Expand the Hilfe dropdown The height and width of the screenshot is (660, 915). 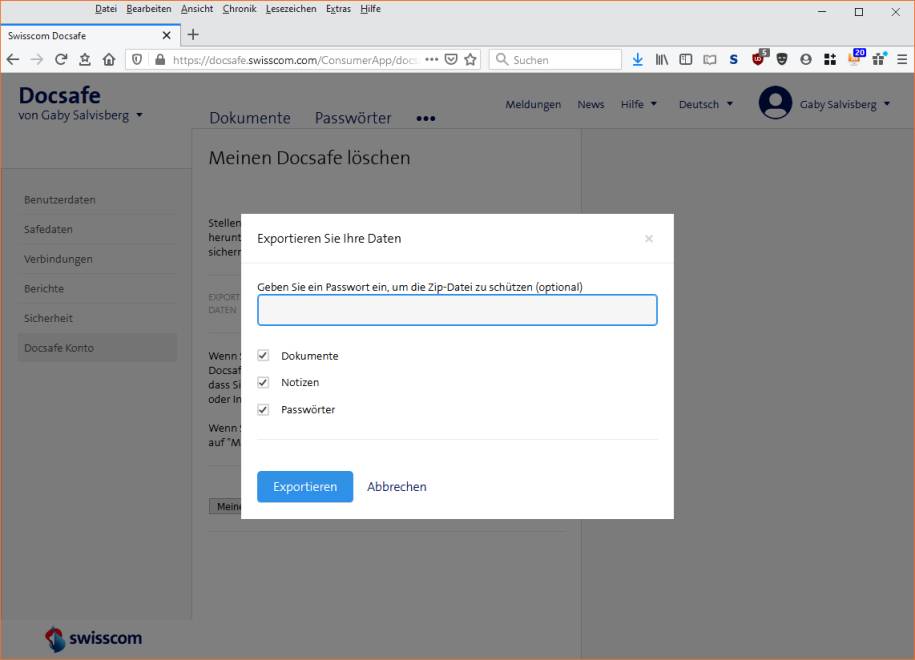pyautogui.click(x=638, y=104)
